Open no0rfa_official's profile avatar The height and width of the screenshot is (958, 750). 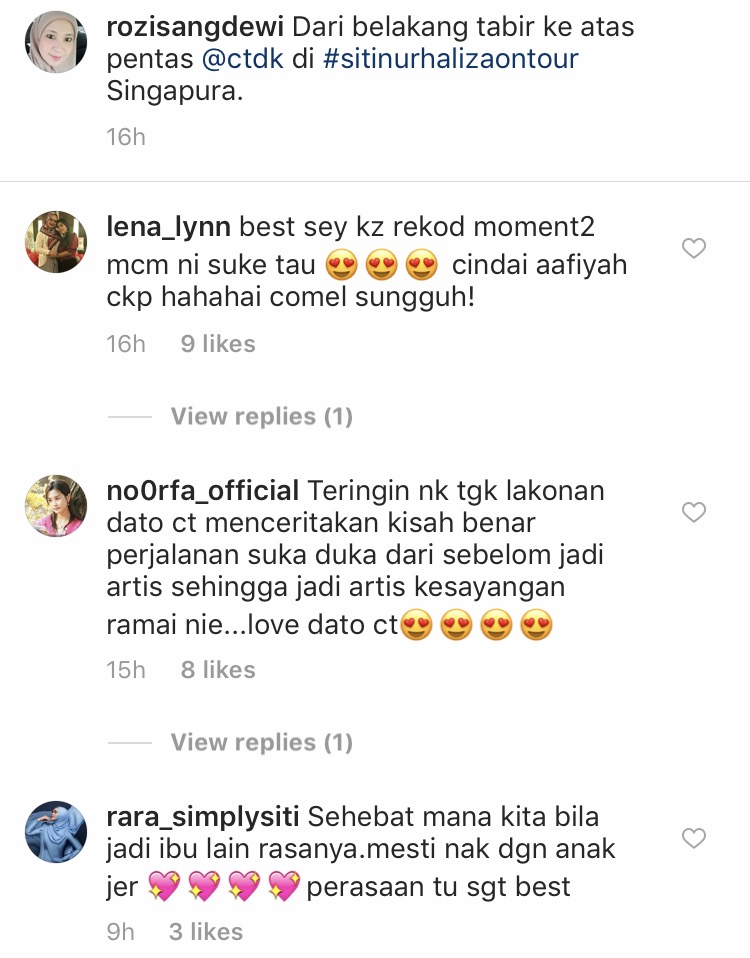click(x=56, y=506)
